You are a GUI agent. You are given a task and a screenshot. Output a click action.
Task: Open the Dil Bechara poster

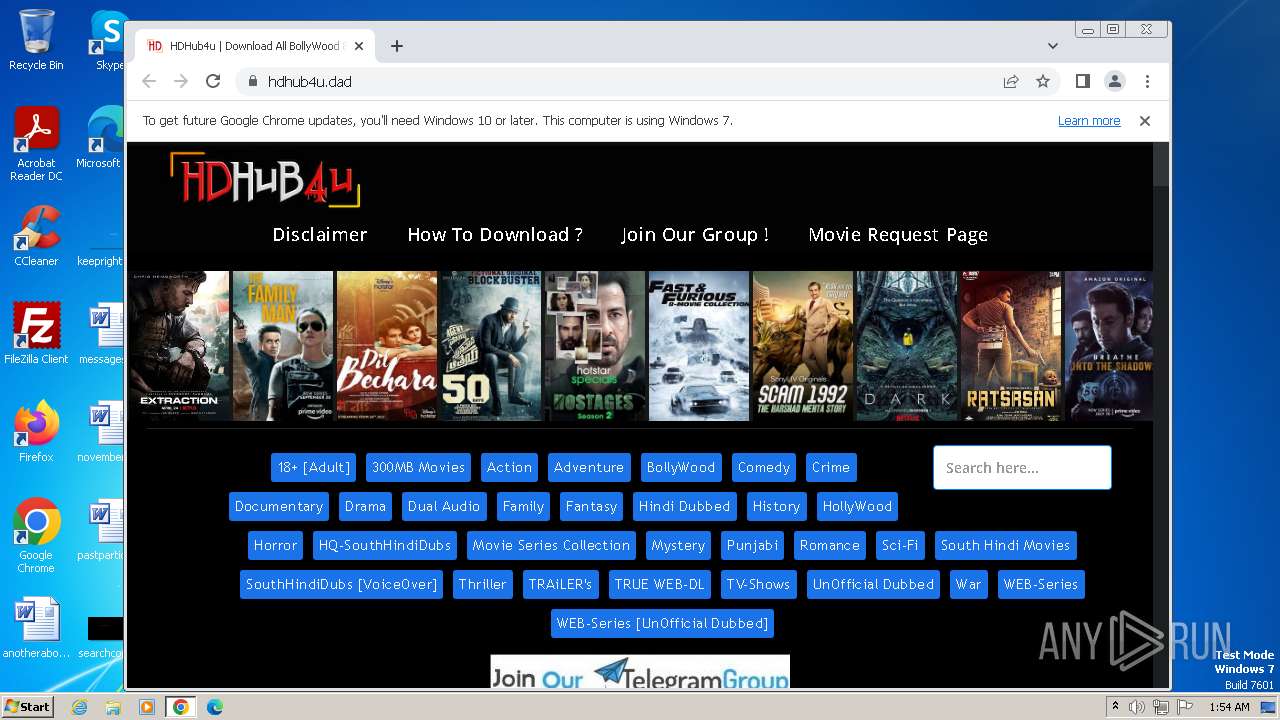387,346
